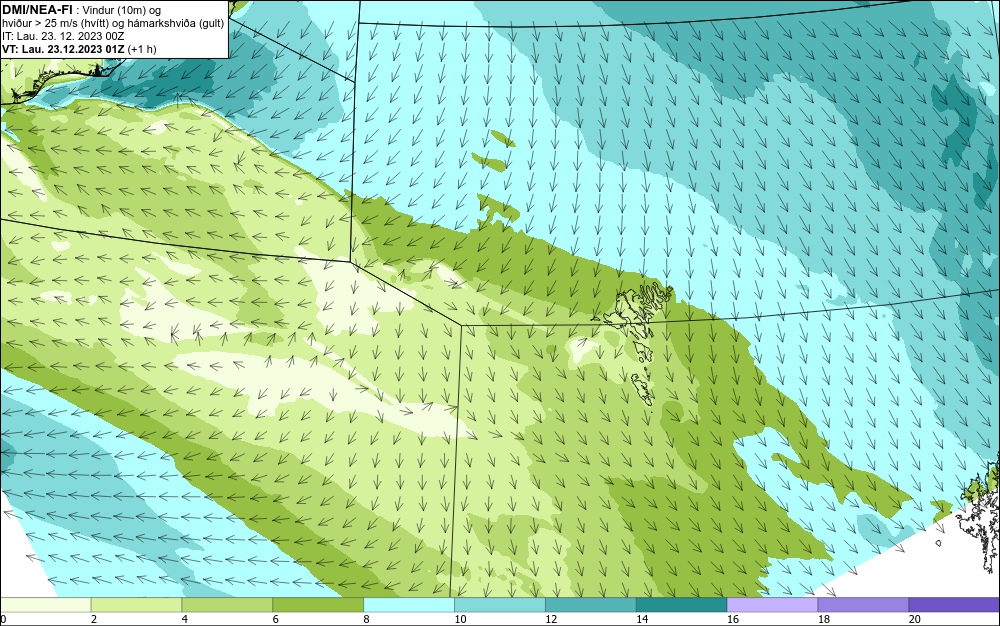Pick the olive green 6–8 m/s legend swatch
Screen dimensions: 1000x626
318,605
